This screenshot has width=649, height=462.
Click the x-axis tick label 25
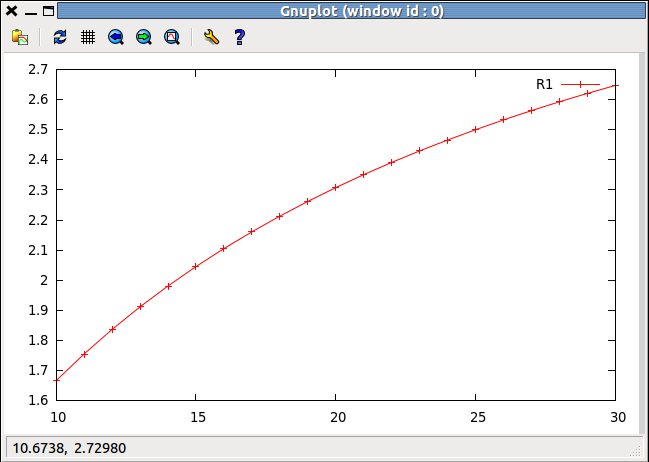point(477,416)
